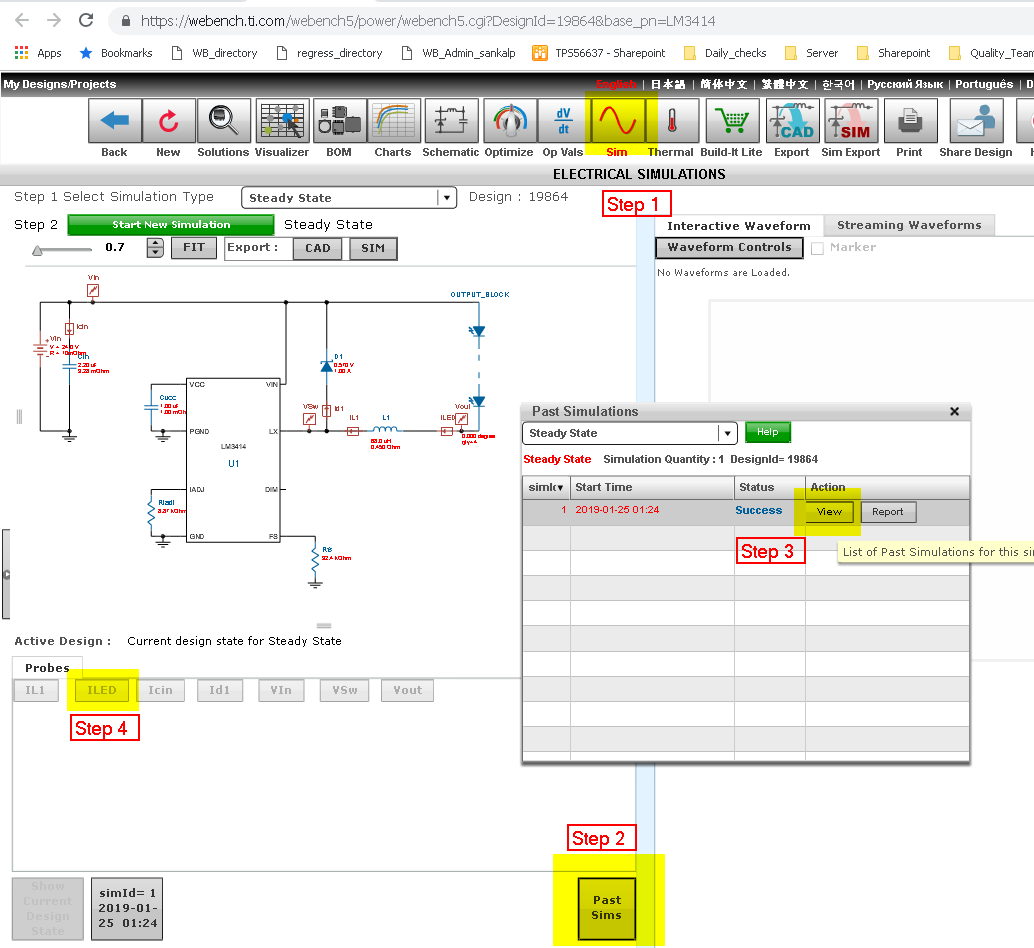The image size is (1034, 948).
Task: Click the Vin probe marker in schematic
Action: pyautogui.click(x=93, y=290)
